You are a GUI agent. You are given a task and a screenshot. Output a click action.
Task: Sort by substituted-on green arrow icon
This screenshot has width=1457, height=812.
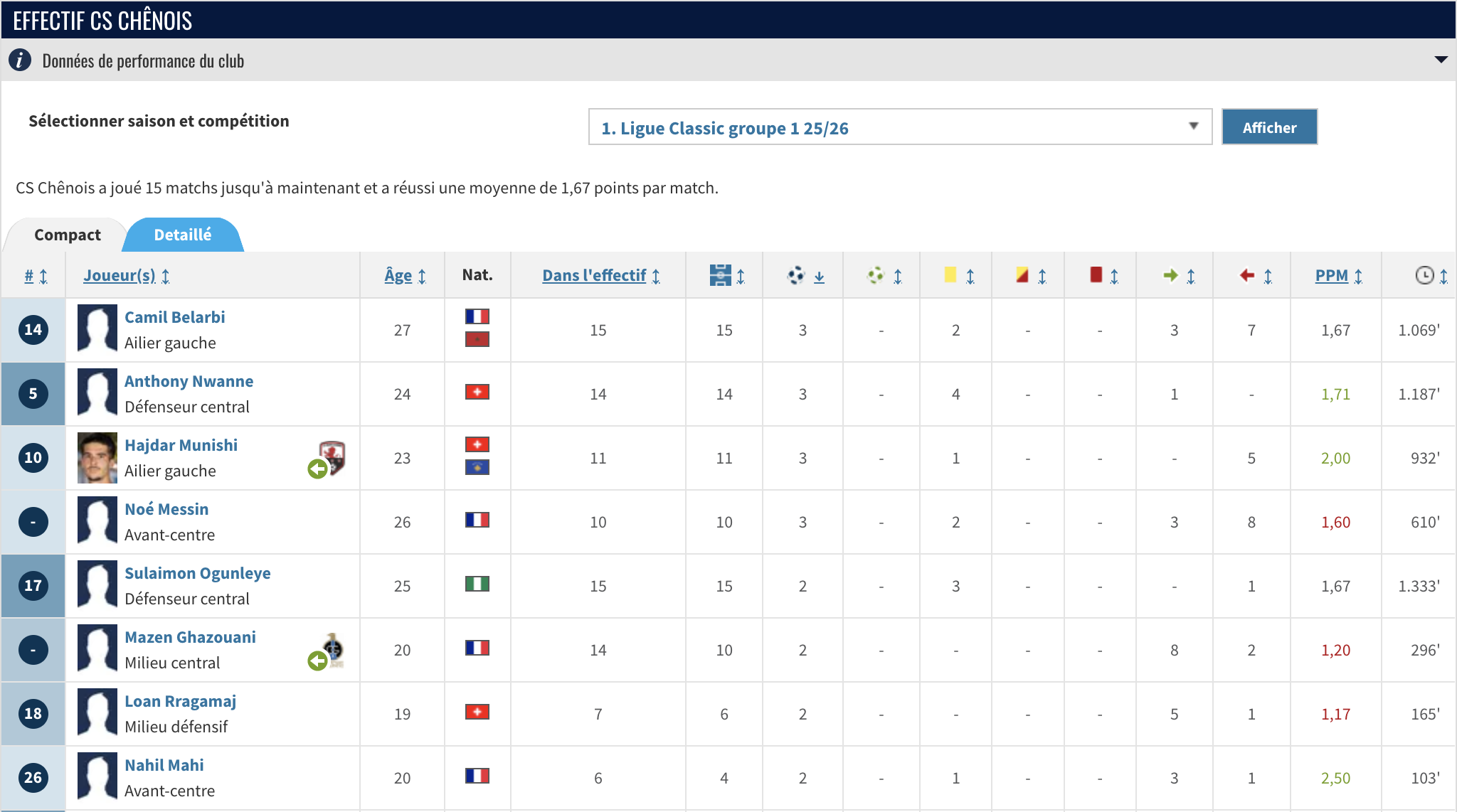(x=1171, y=275)
